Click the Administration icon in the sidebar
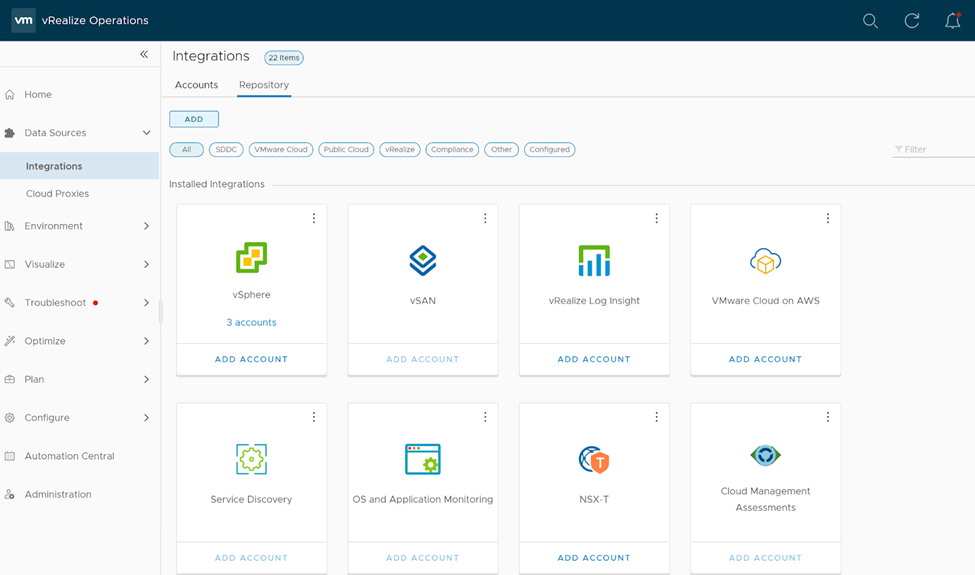The width and height of the screenshot is (975, 575). 9,494
